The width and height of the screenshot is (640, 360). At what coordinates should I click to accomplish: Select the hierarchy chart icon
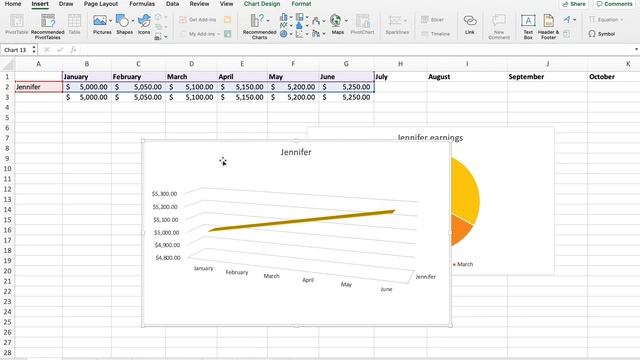click(300, 17)
